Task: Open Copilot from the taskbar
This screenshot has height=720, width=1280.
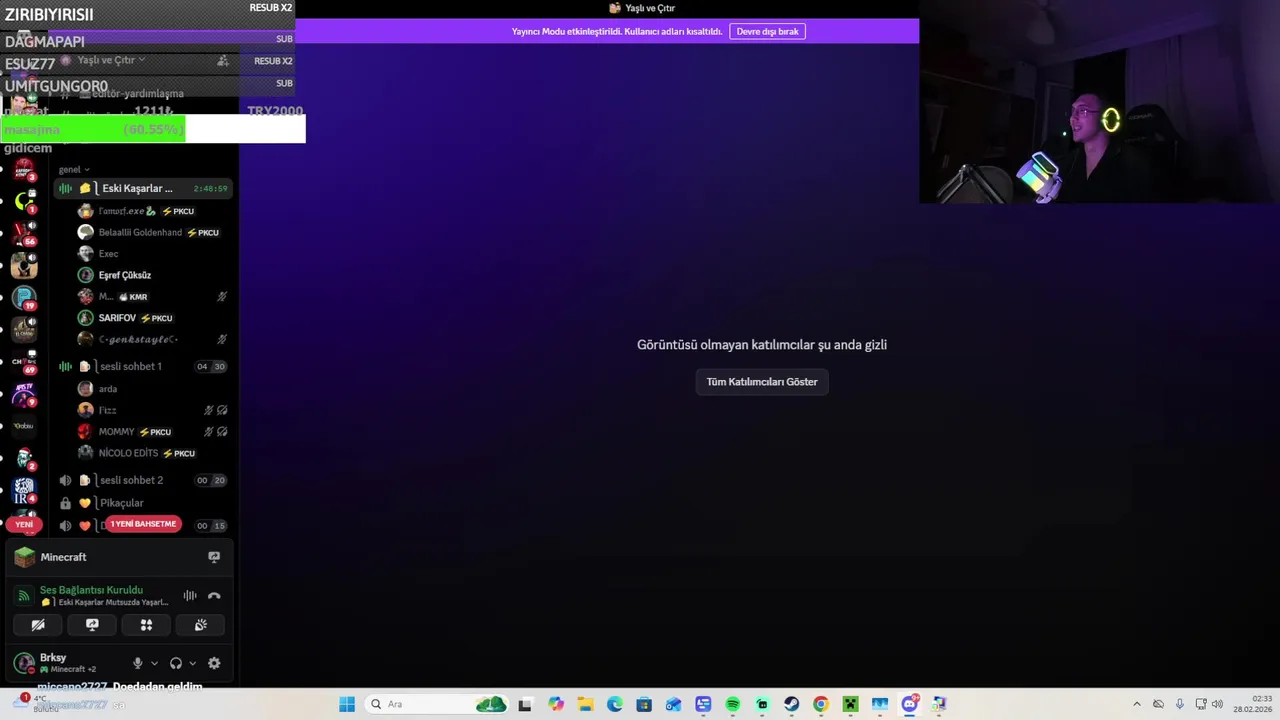Action: pyautogui.click(x=556, y=704)
